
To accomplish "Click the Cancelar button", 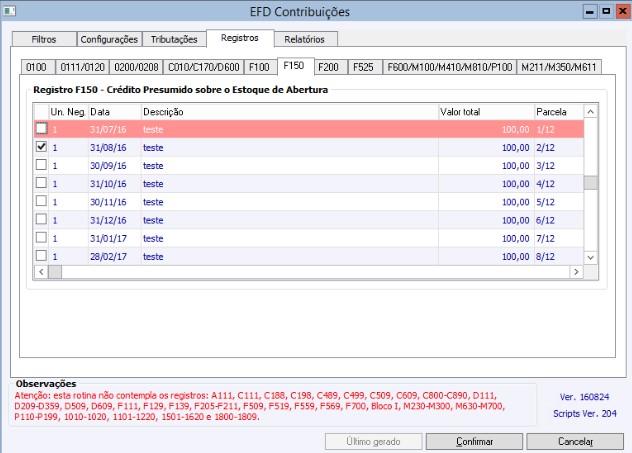I will pos(575,442).
